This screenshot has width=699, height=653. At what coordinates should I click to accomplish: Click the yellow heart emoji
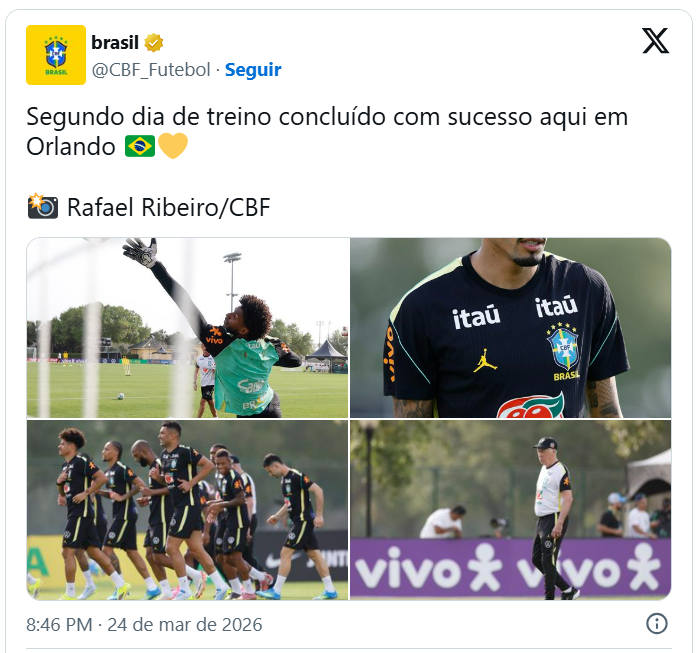coord(173,146)
